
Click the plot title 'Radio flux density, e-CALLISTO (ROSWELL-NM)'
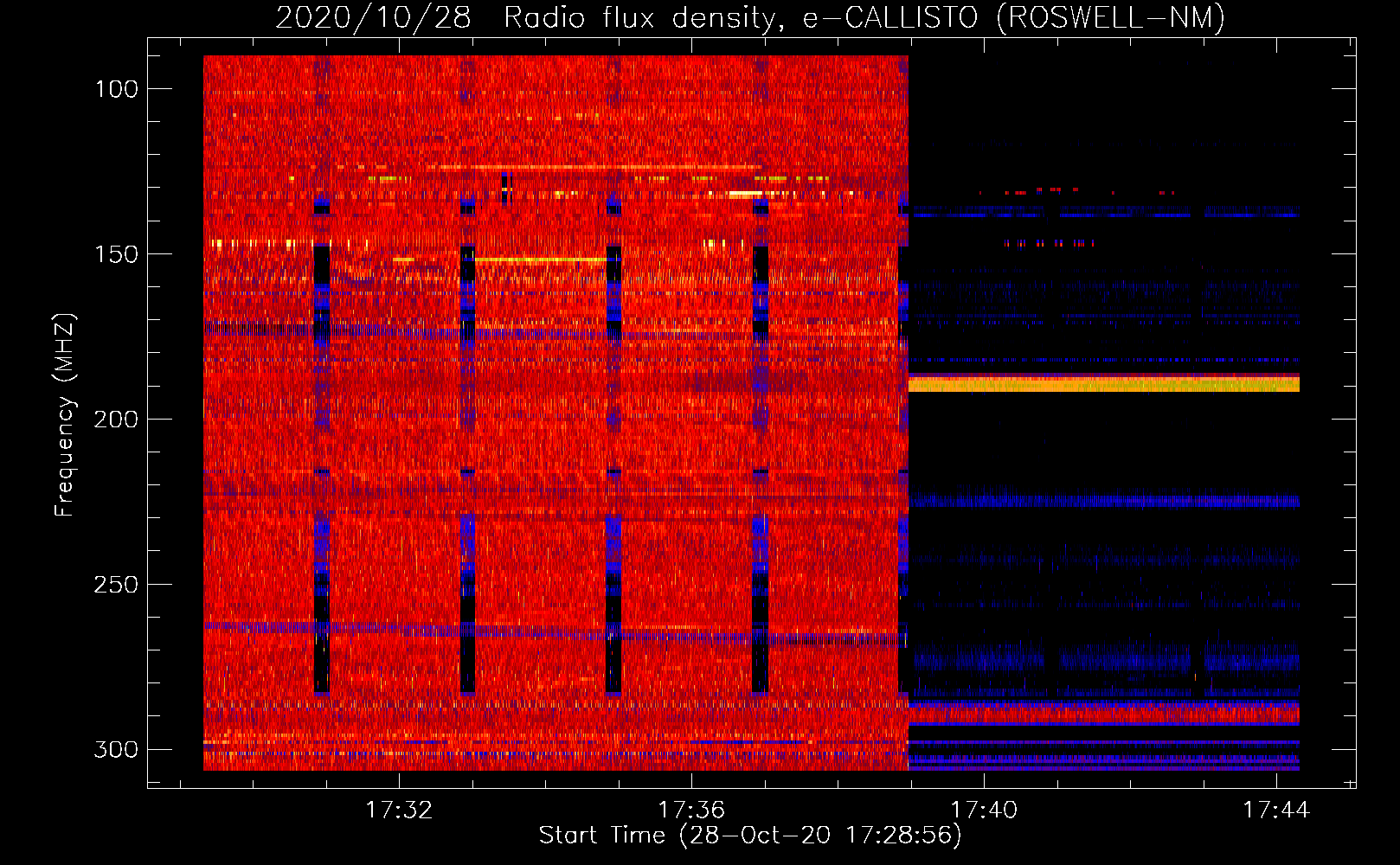pos(864,17)
